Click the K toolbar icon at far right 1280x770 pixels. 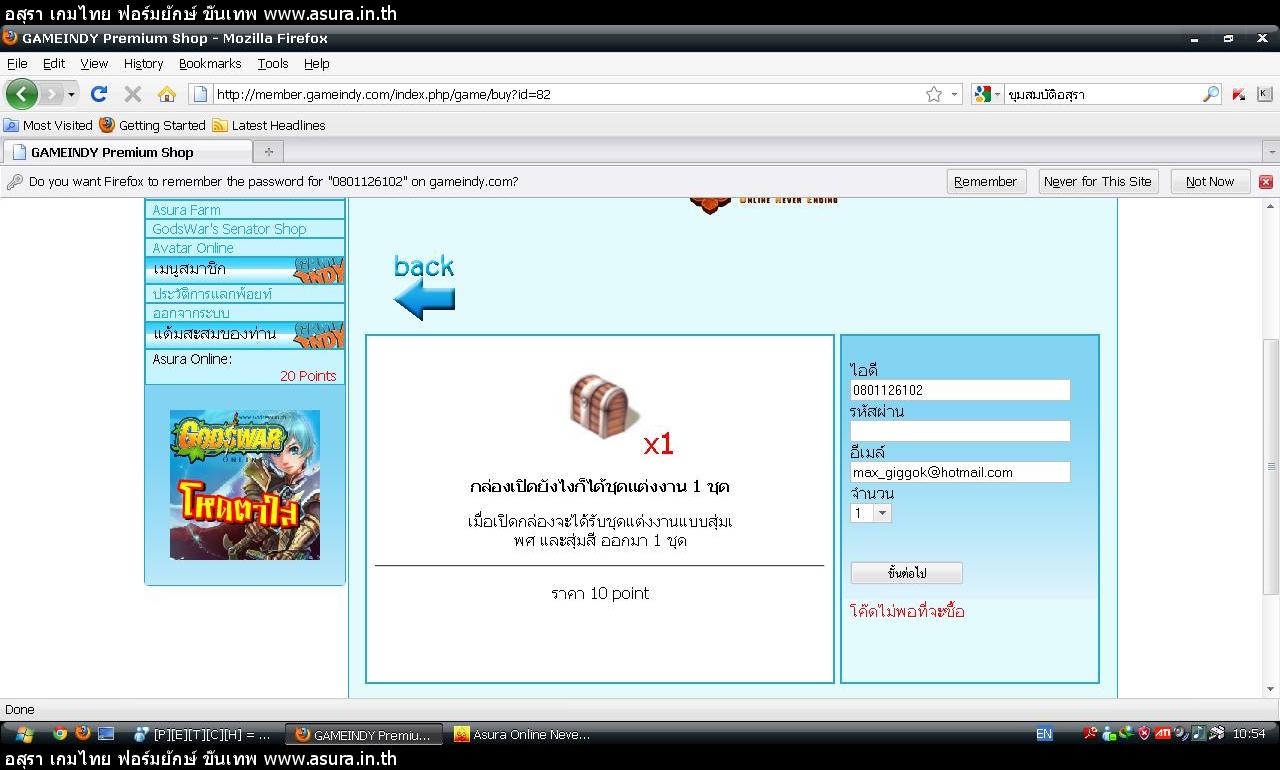point(1264,94)
